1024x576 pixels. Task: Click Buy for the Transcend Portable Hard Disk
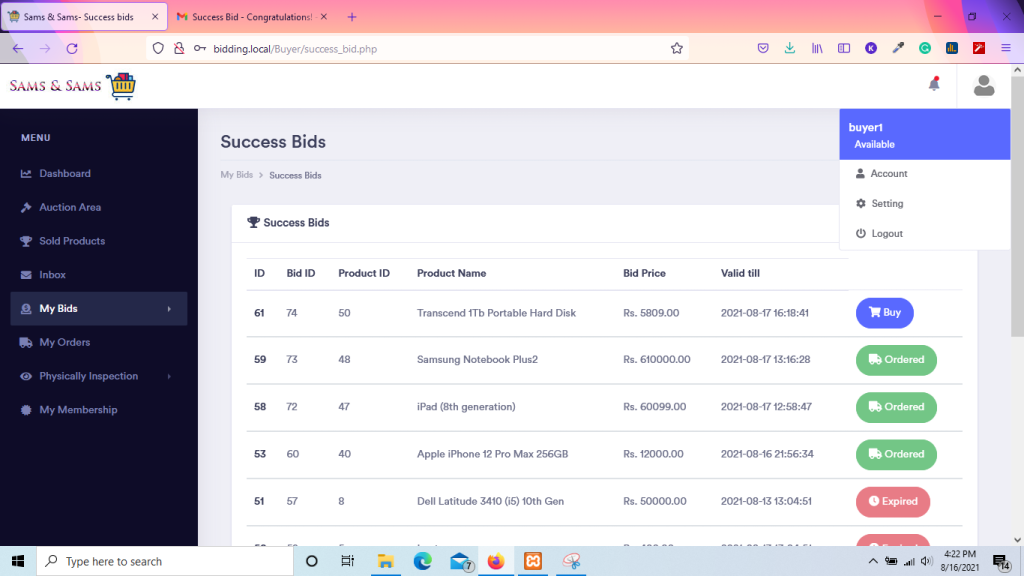pos(884,312)
